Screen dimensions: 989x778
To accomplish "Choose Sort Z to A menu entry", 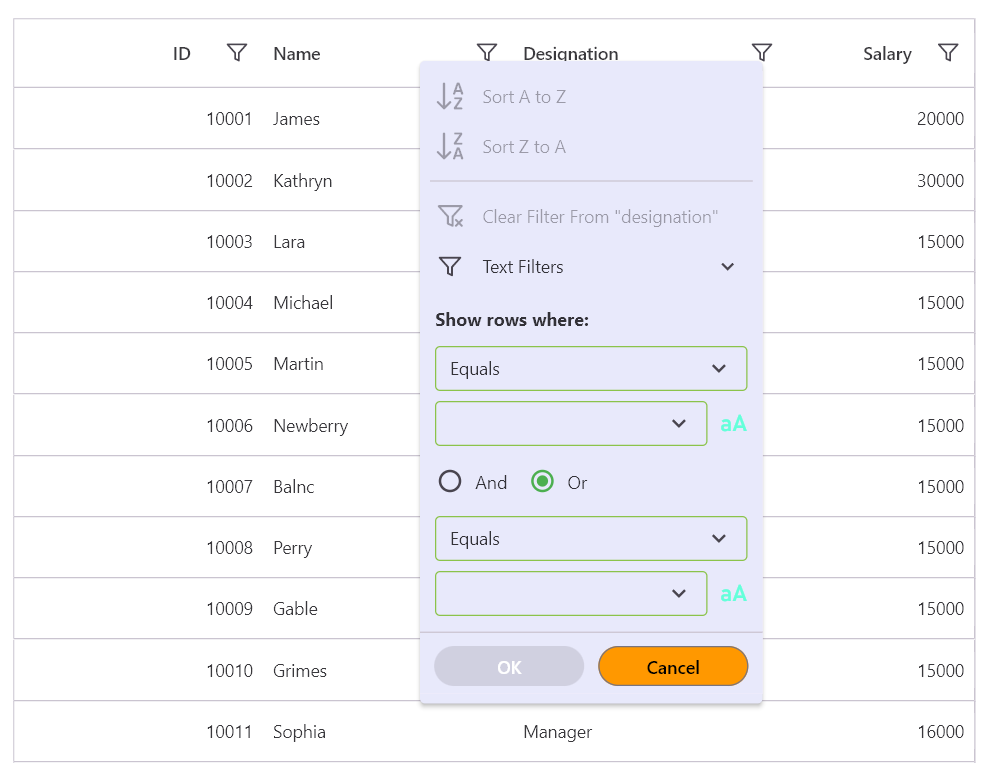I will (591, 146).
